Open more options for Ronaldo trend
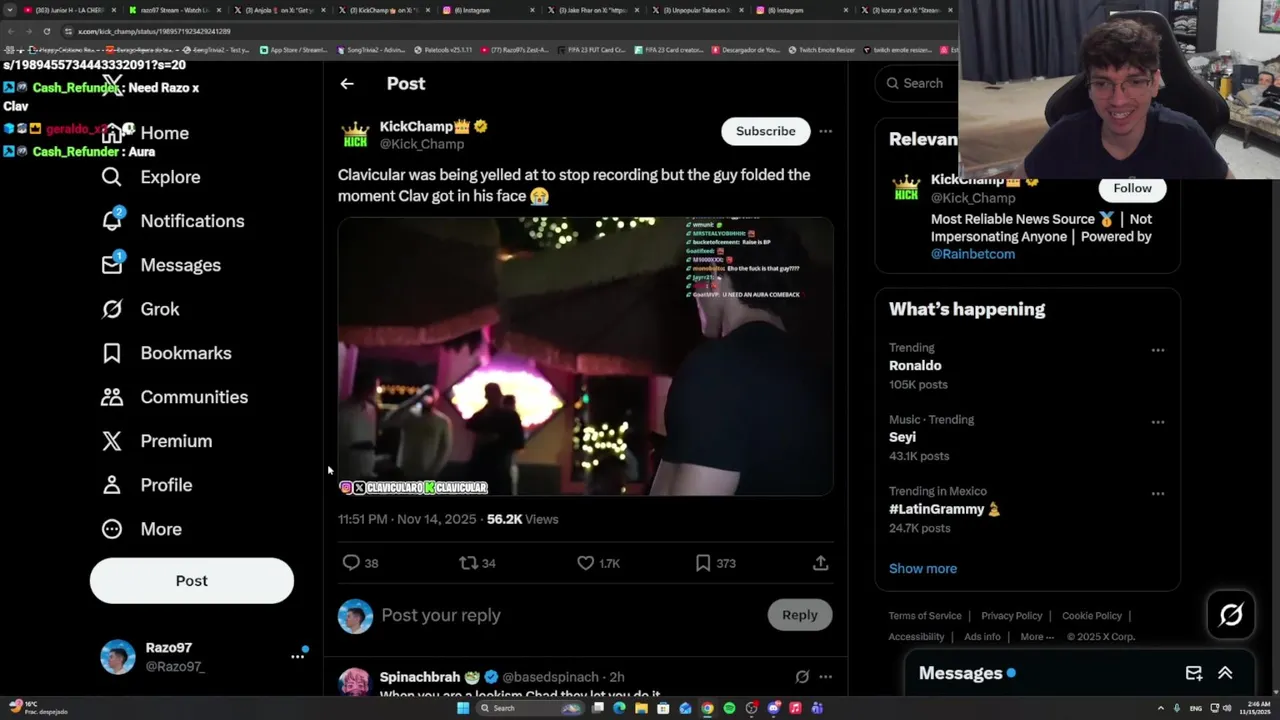The image size is (1280, 720). [1157, 350]
